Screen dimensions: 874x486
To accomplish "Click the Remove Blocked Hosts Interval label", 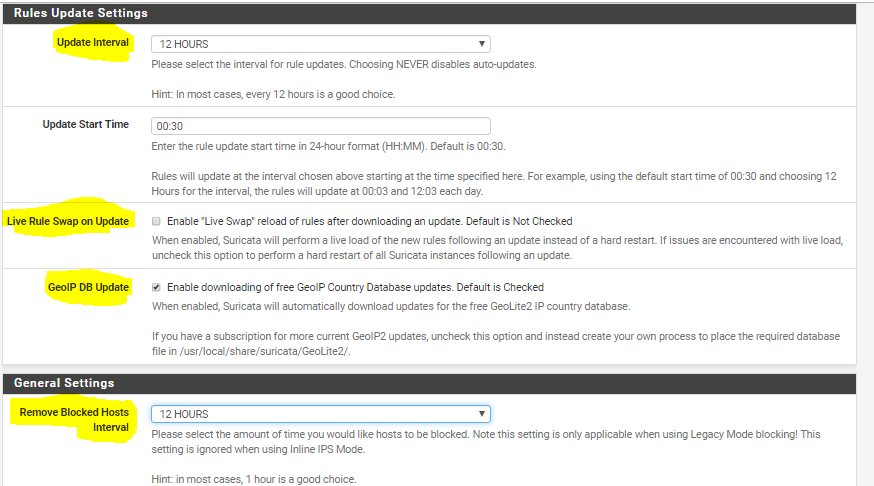I will (x=74, y=420).
